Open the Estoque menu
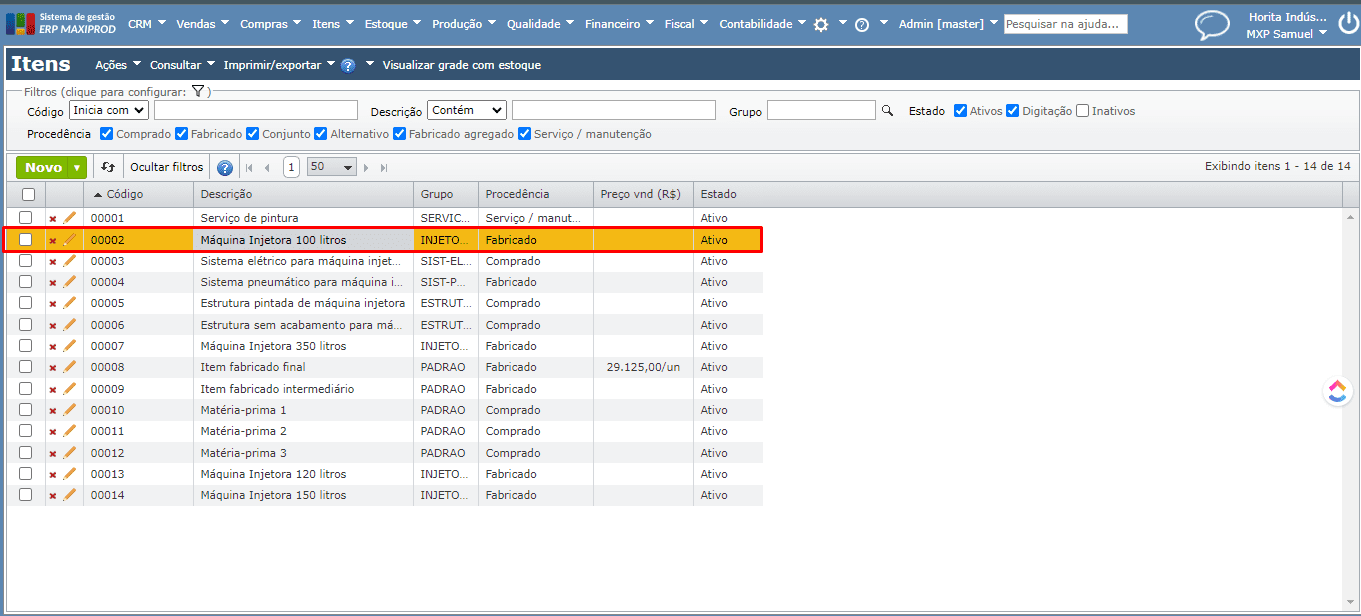1361x616 pixels. click(x=393, y=24)
